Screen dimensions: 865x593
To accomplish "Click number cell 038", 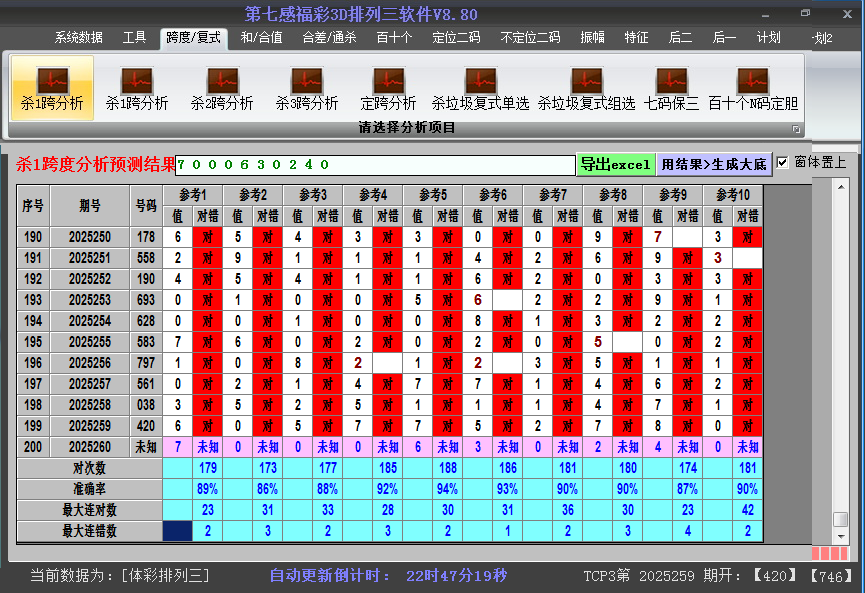I will (x=146, y=405).
